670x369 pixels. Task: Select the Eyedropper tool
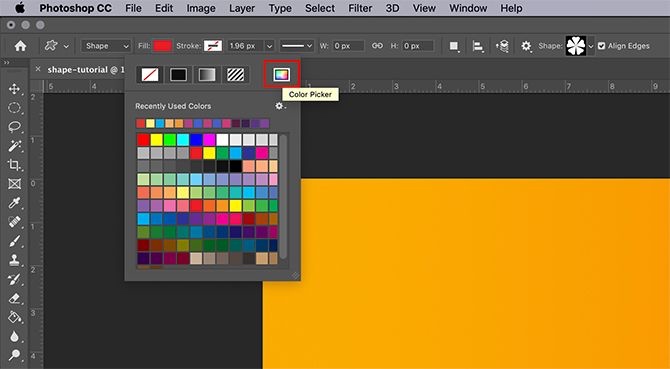click(x=14, y=203)
